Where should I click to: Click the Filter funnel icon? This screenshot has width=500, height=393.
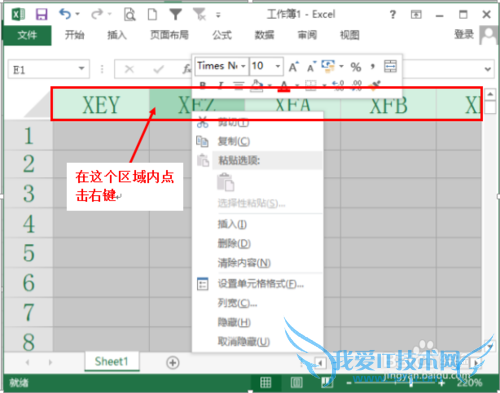[175, 14]
